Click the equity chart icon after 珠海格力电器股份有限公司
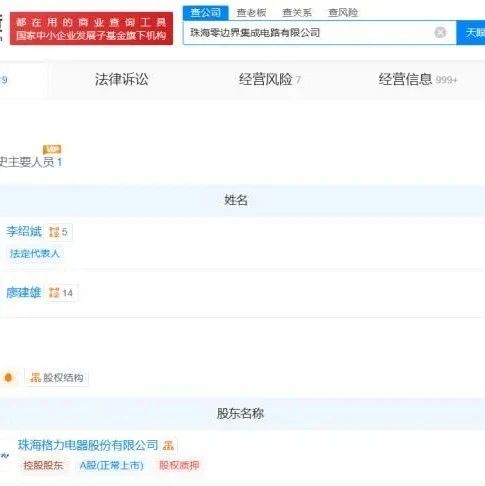The image size is (485, 486). point(168,445)
